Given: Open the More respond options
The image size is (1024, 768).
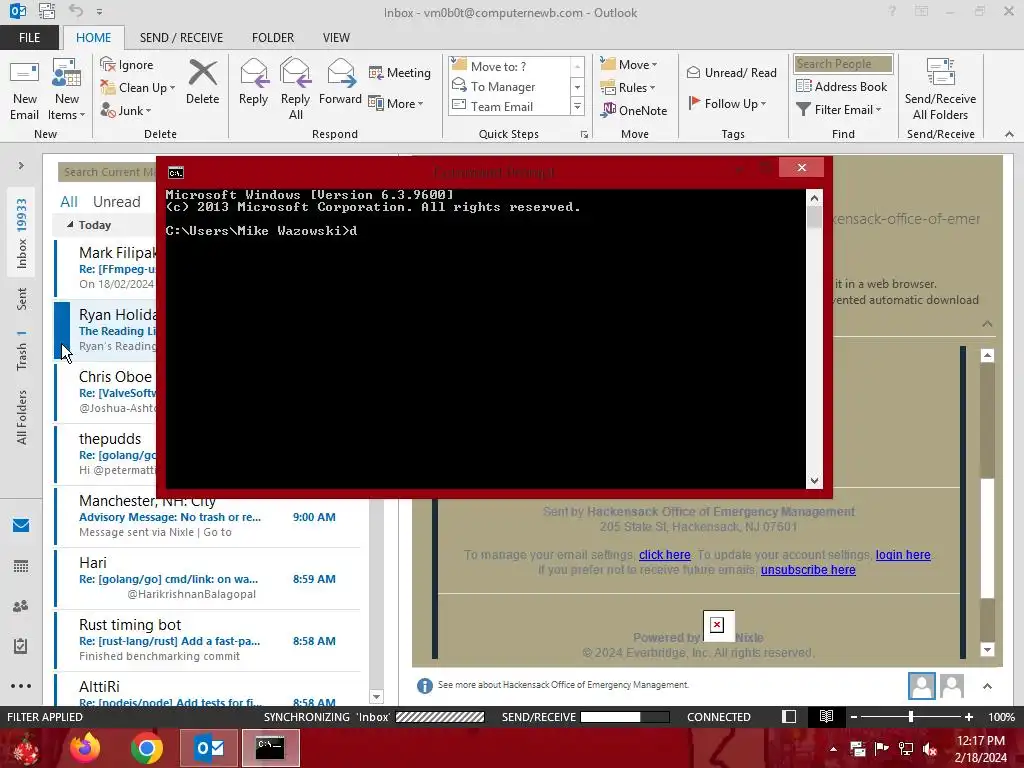Looking at the screenshot, I should [396, 103].
